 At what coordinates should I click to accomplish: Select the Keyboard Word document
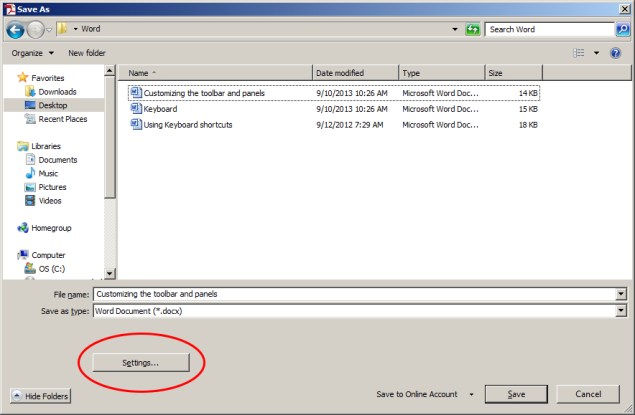tap(160, 108)
